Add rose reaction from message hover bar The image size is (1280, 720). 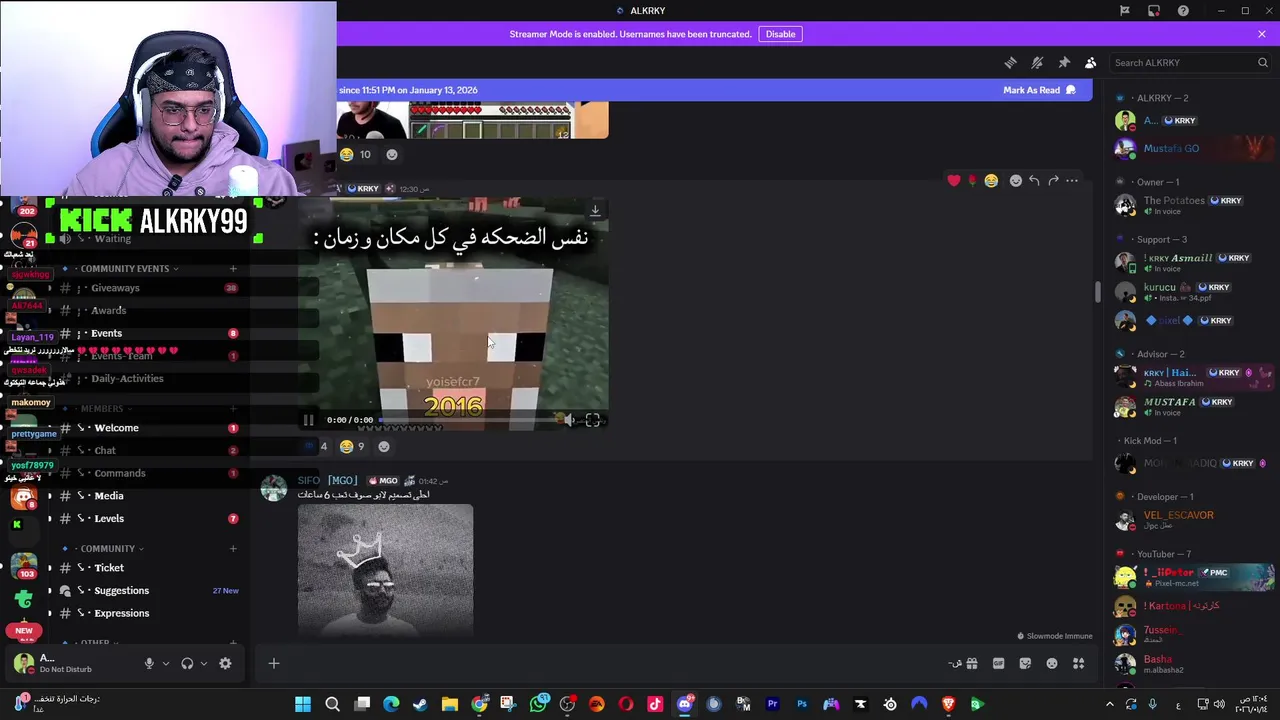pyautogui.click(x=972, y=181)
